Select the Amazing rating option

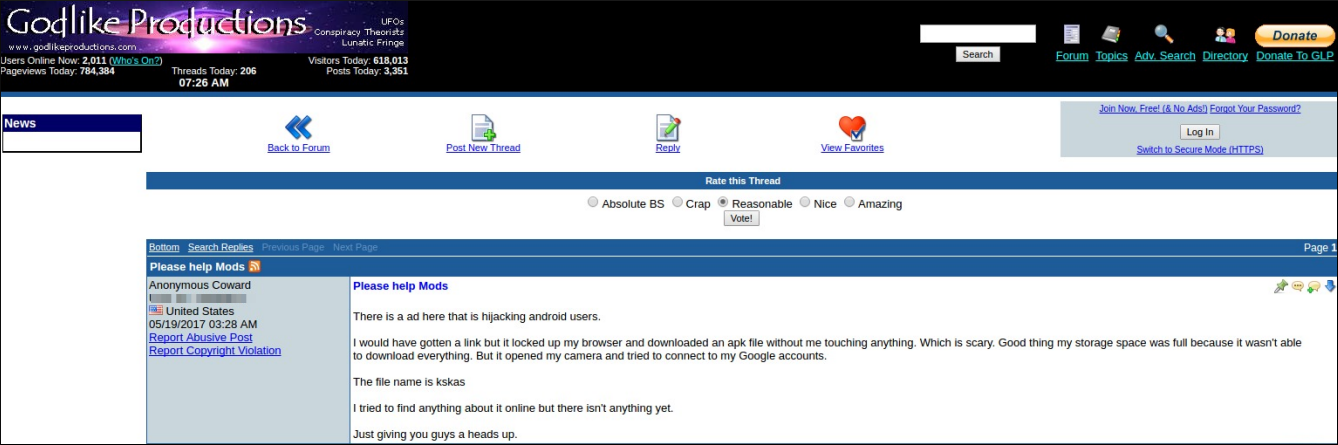coord(850,202)
